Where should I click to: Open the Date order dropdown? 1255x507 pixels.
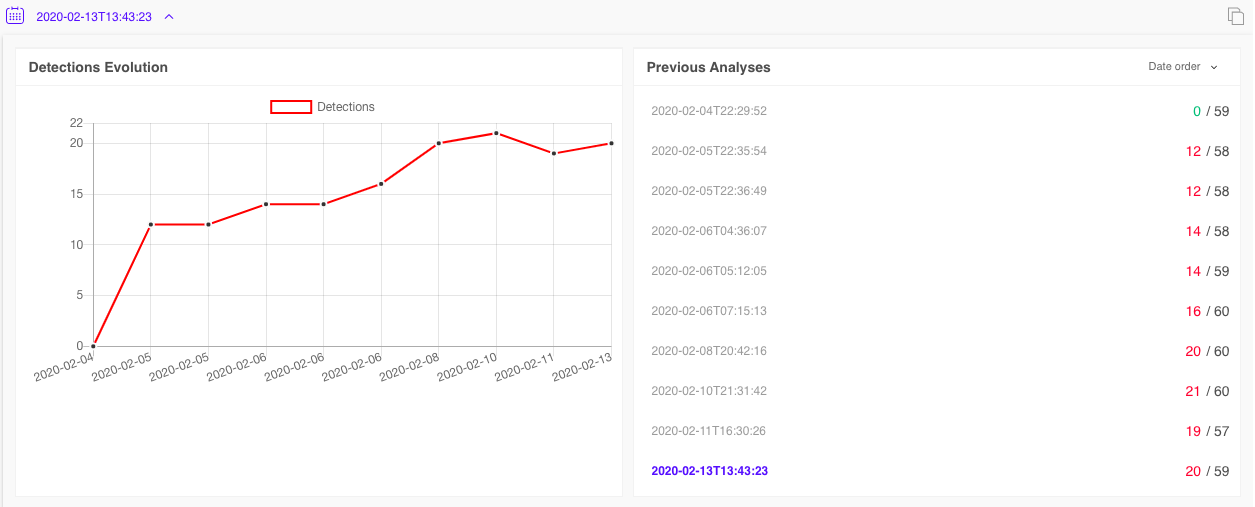click(x=1183, y=67)
